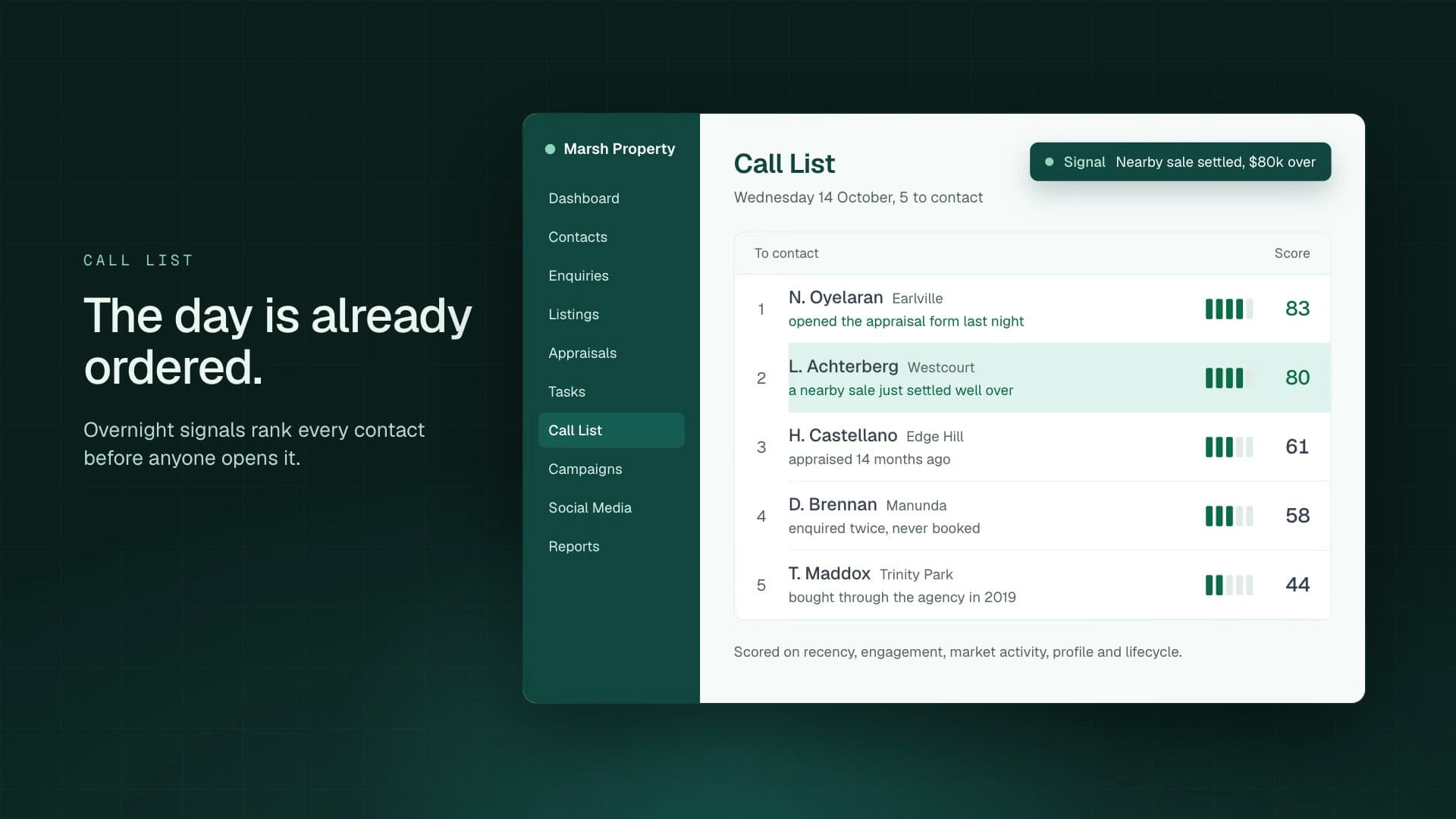This screenshot has height=819, width=1456.
Task: Click 'a nearby sale just settled well over'
Action: click(x=901, y=391)
